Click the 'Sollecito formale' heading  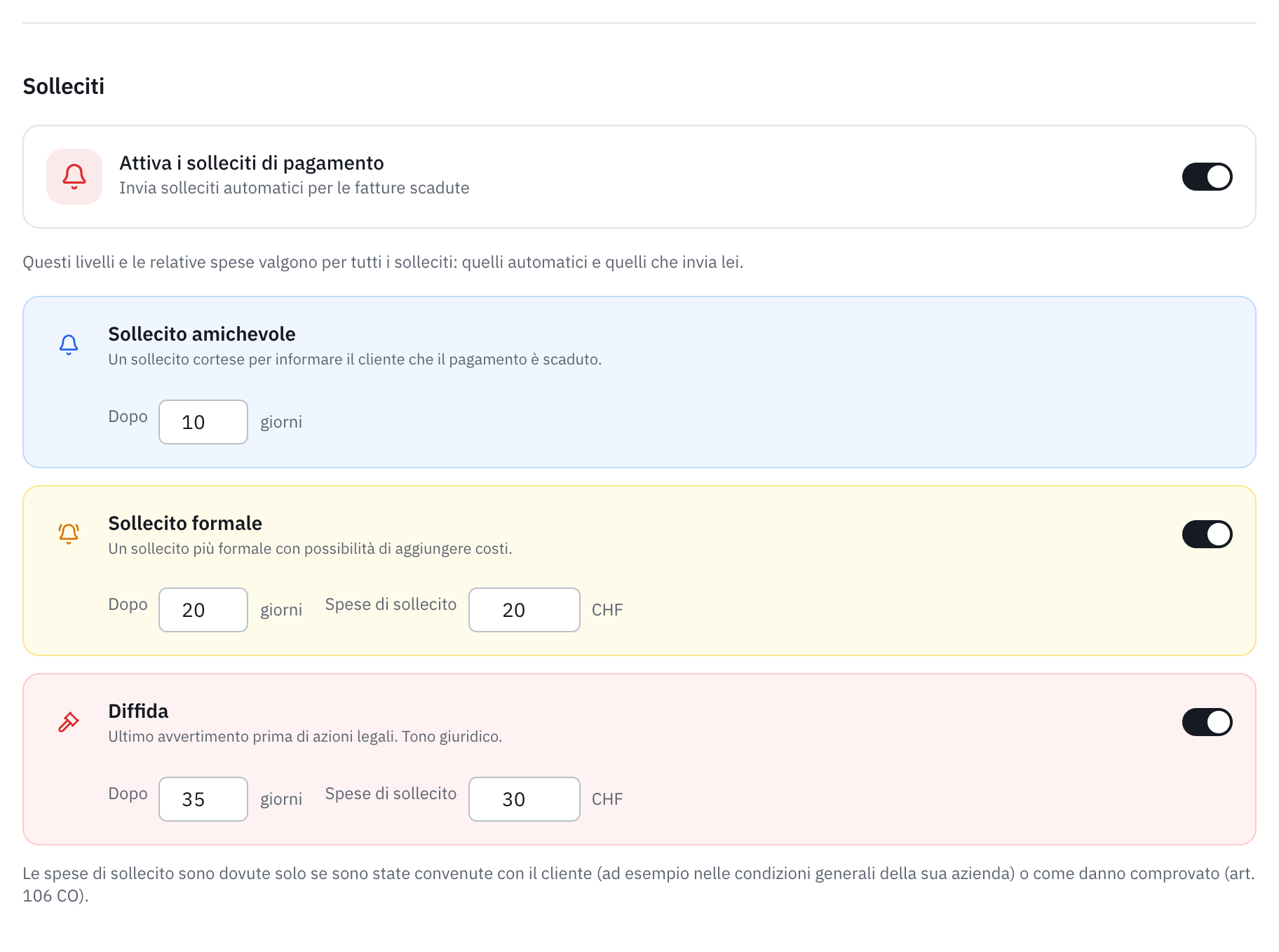185,523
